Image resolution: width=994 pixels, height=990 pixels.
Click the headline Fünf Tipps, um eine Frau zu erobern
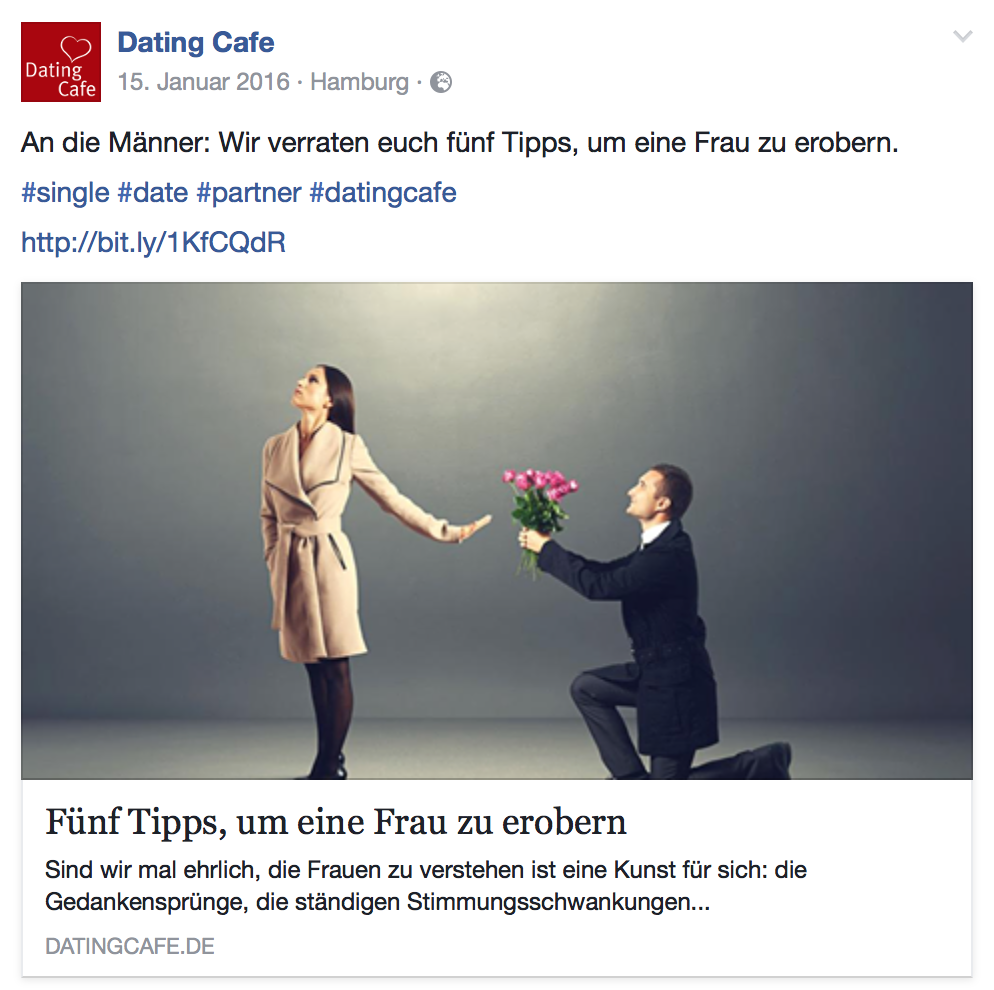tap(336, 822)
